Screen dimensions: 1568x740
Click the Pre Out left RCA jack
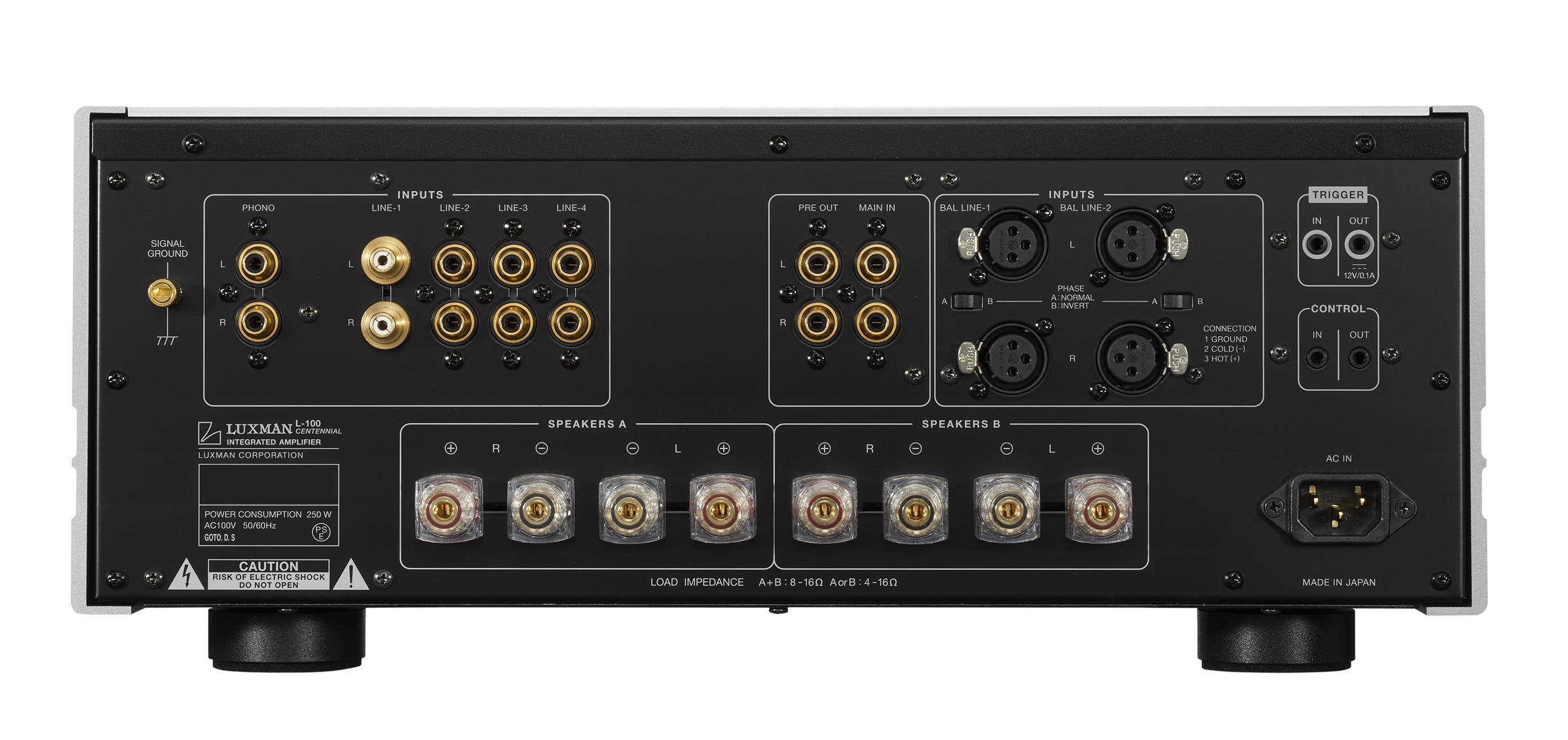coord(818,263)
